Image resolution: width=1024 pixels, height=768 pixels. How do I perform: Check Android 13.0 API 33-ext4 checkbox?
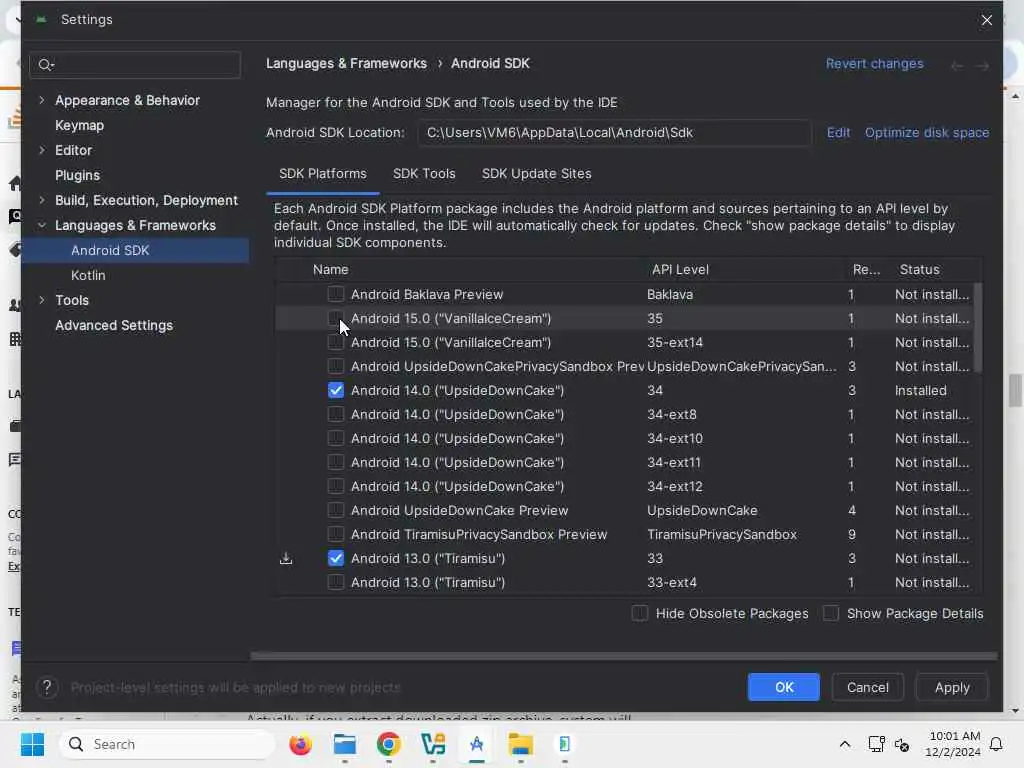tap(336, 583)
